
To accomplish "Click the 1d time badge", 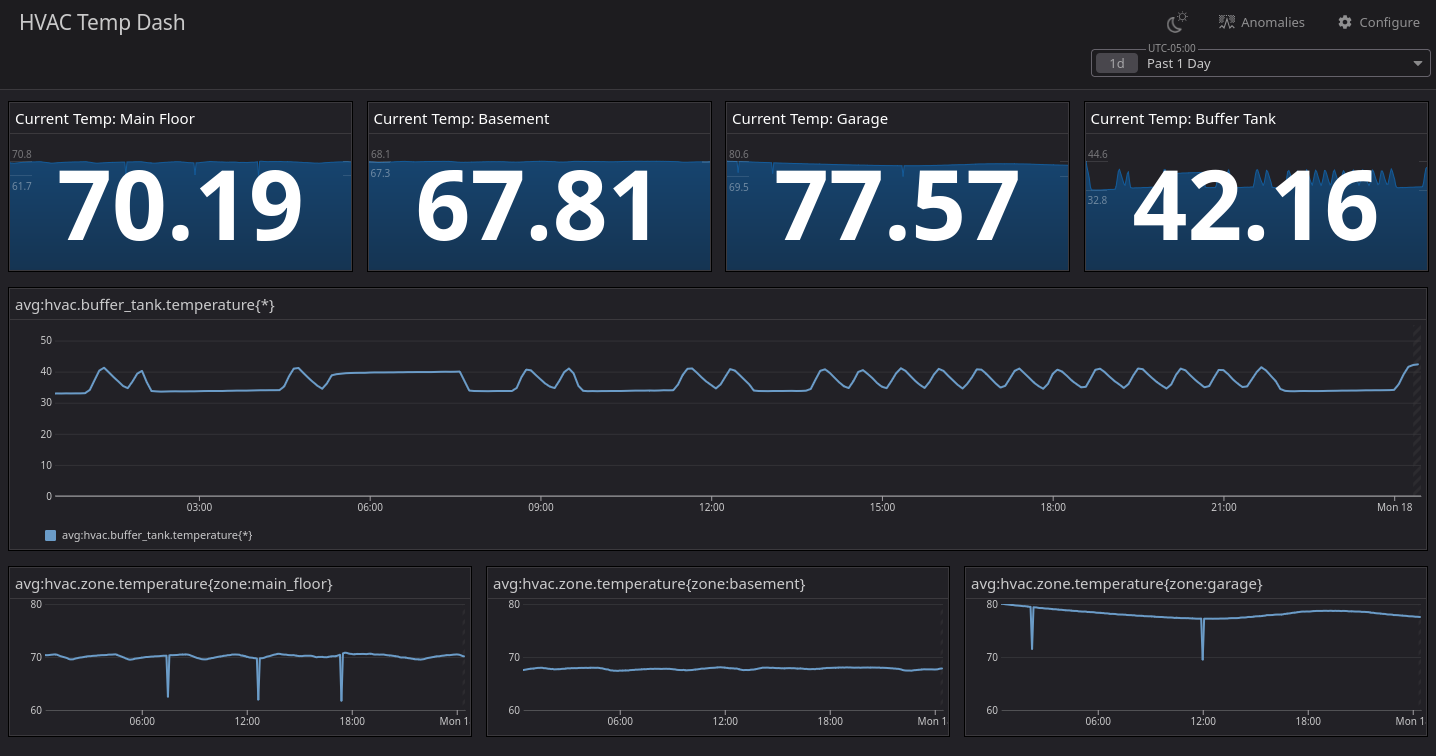I will [x=1117, y=64].
